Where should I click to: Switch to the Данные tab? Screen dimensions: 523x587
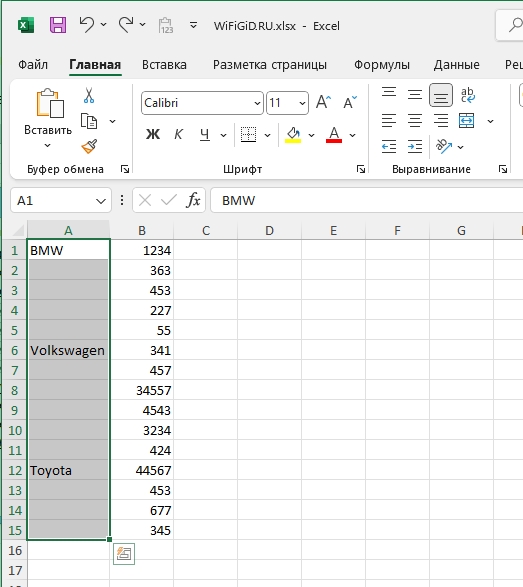pos(456,65)
